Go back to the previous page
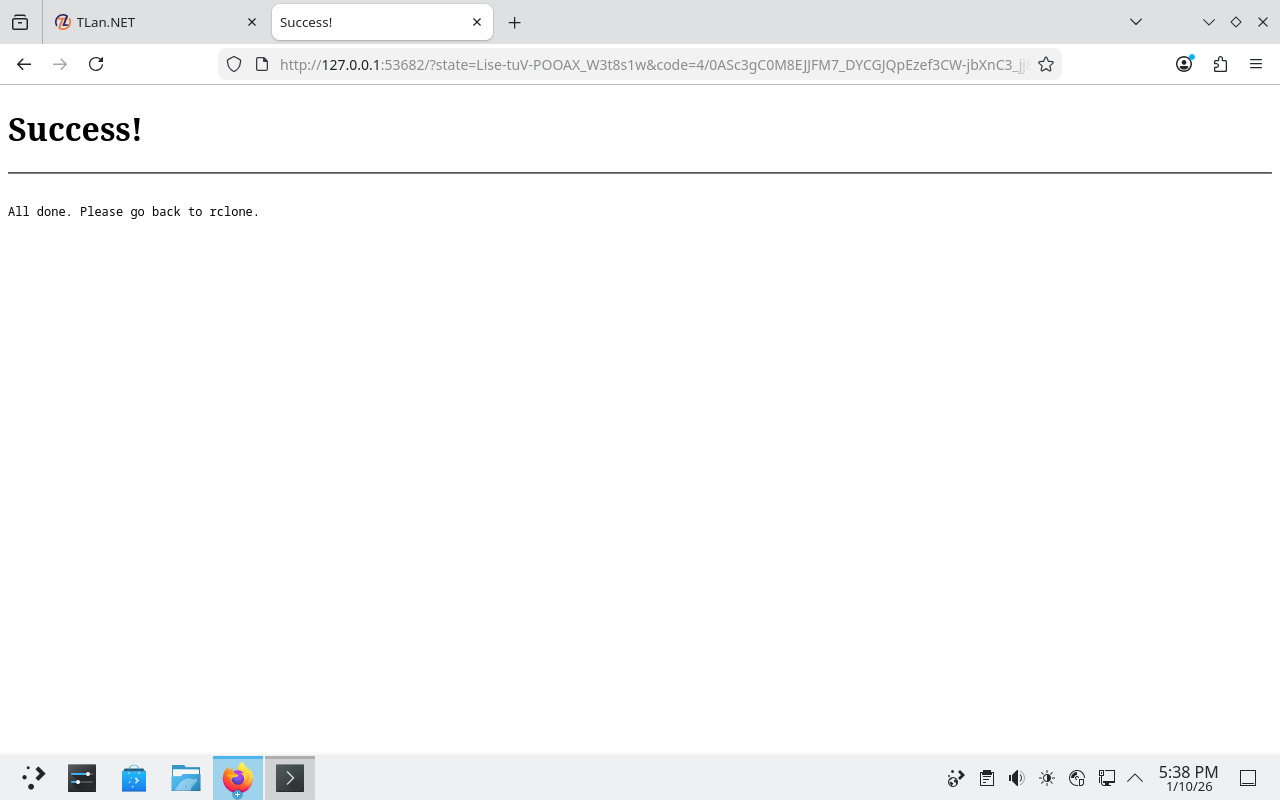The width and height of the screenshot is (1280, 800). 24,64
